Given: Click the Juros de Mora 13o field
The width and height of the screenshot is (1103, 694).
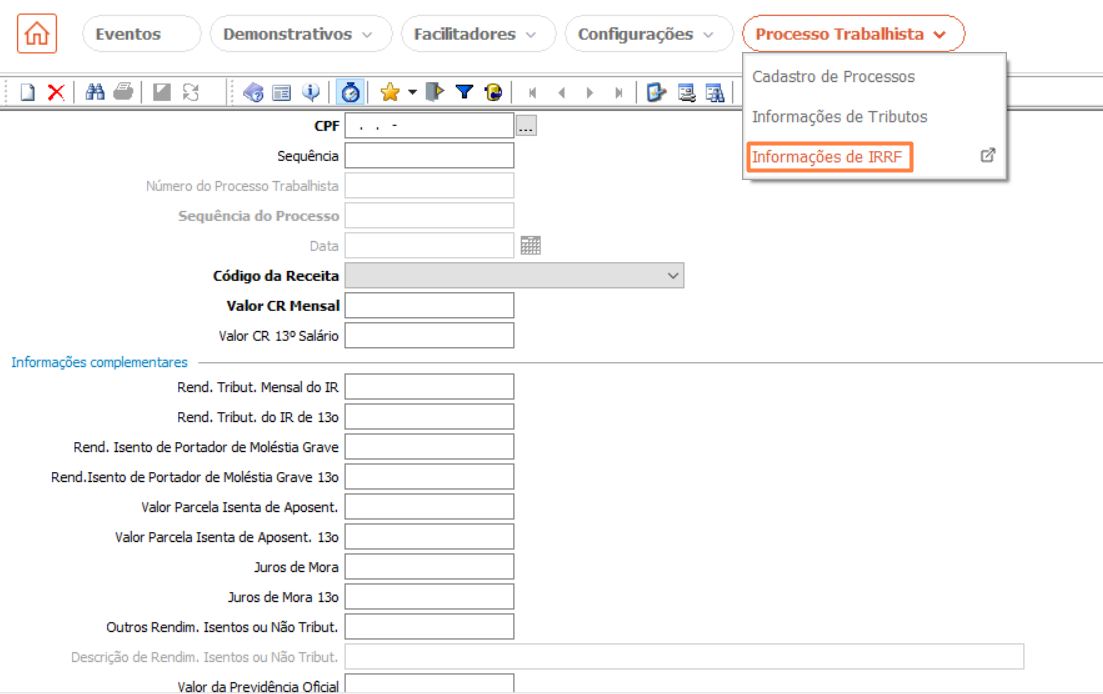Looking at the screenshot, I should tap(429, 597).
